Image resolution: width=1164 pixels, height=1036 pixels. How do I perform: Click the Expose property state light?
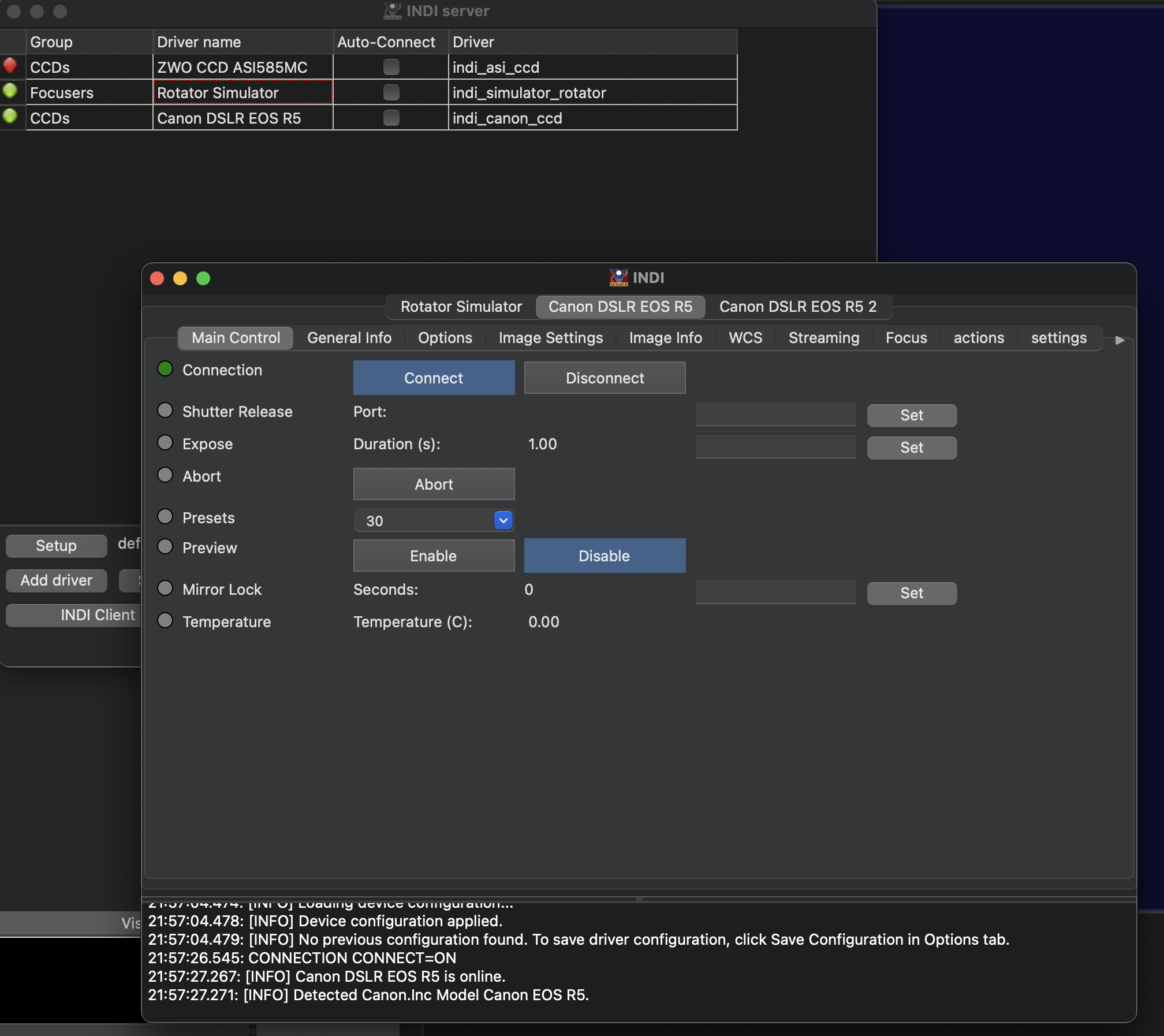tap(165, 443)
